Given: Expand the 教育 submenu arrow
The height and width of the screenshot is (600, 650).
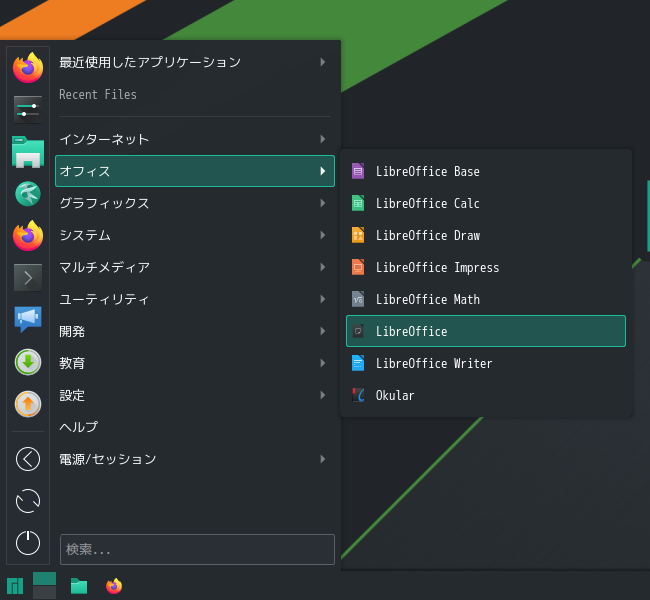Looking at the screenshot, I should (323, 363).
